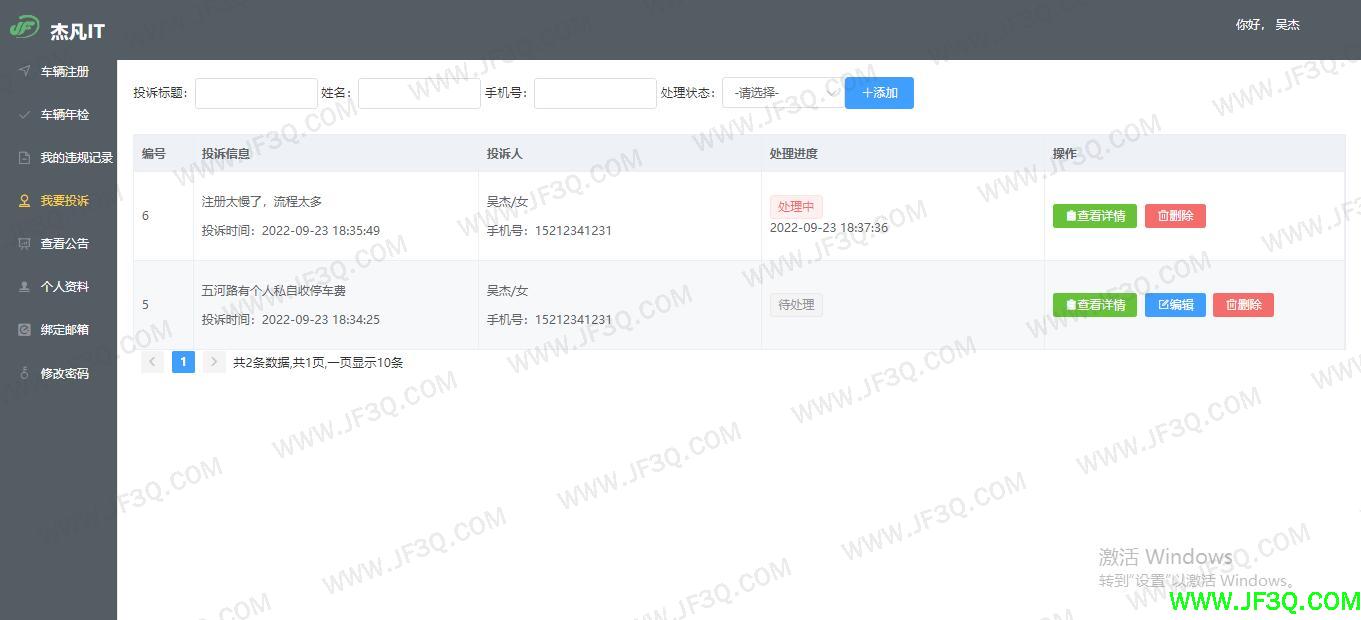Select the 修改密码 key icon
The image size is (1361, 620).
click(x=22, y=372)
